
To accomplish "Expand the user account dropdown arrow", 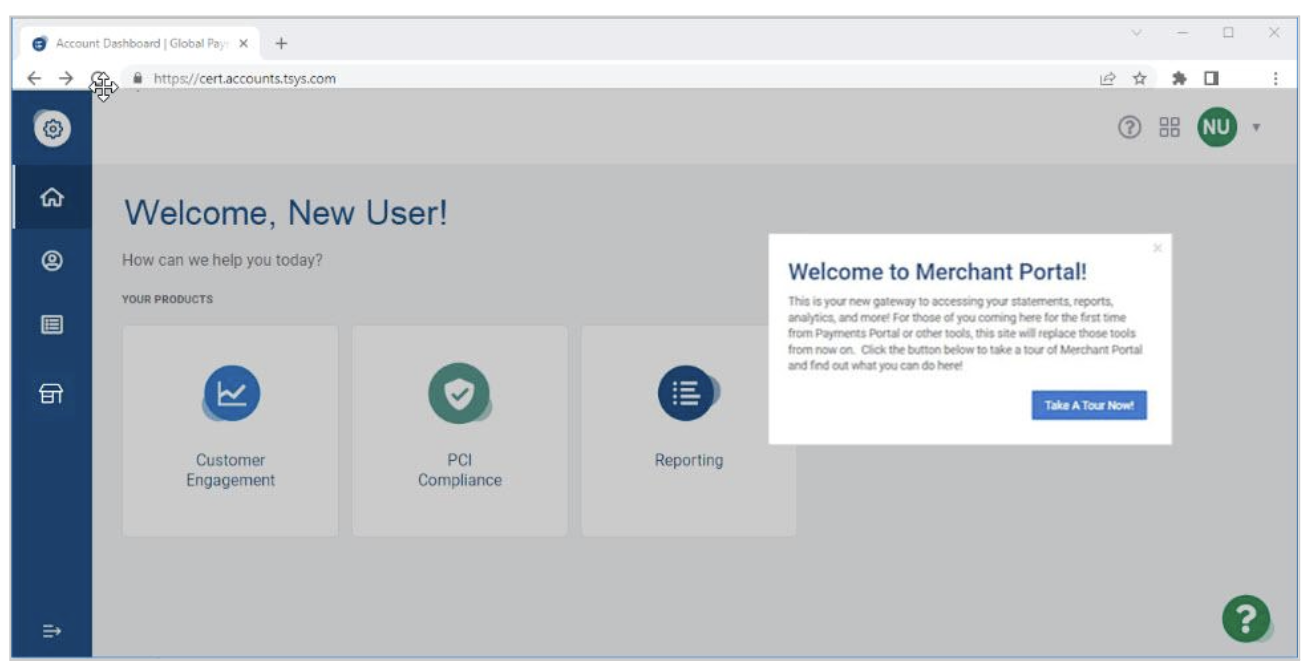I will pyautogui.click(x=1256, y=128).
